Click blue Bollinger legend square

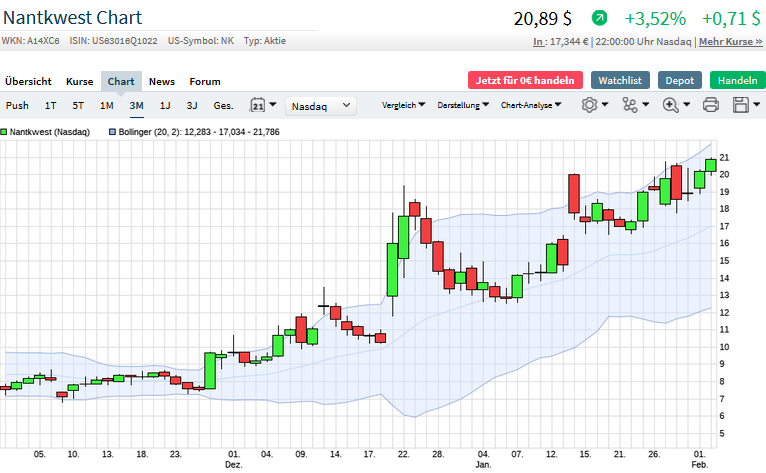coord(112,132)
